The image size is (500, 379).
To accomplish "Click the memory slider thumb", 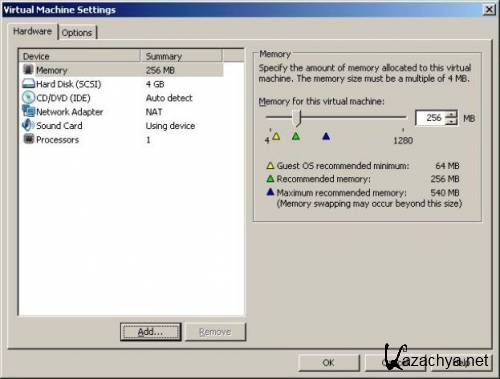I will [297, 118].
